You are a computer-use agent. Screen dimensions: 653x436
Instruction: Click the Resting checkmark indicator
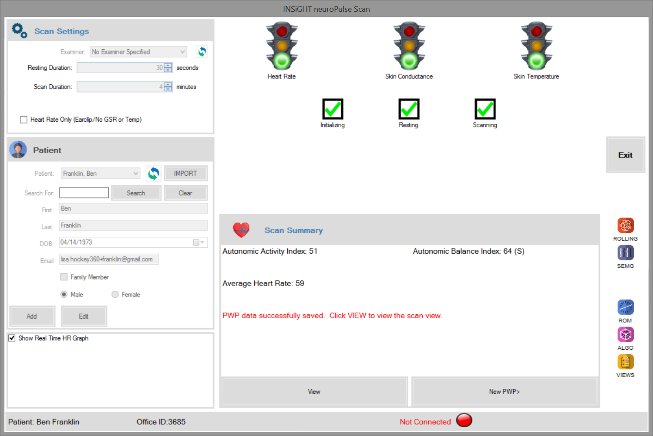pos(409,109)
